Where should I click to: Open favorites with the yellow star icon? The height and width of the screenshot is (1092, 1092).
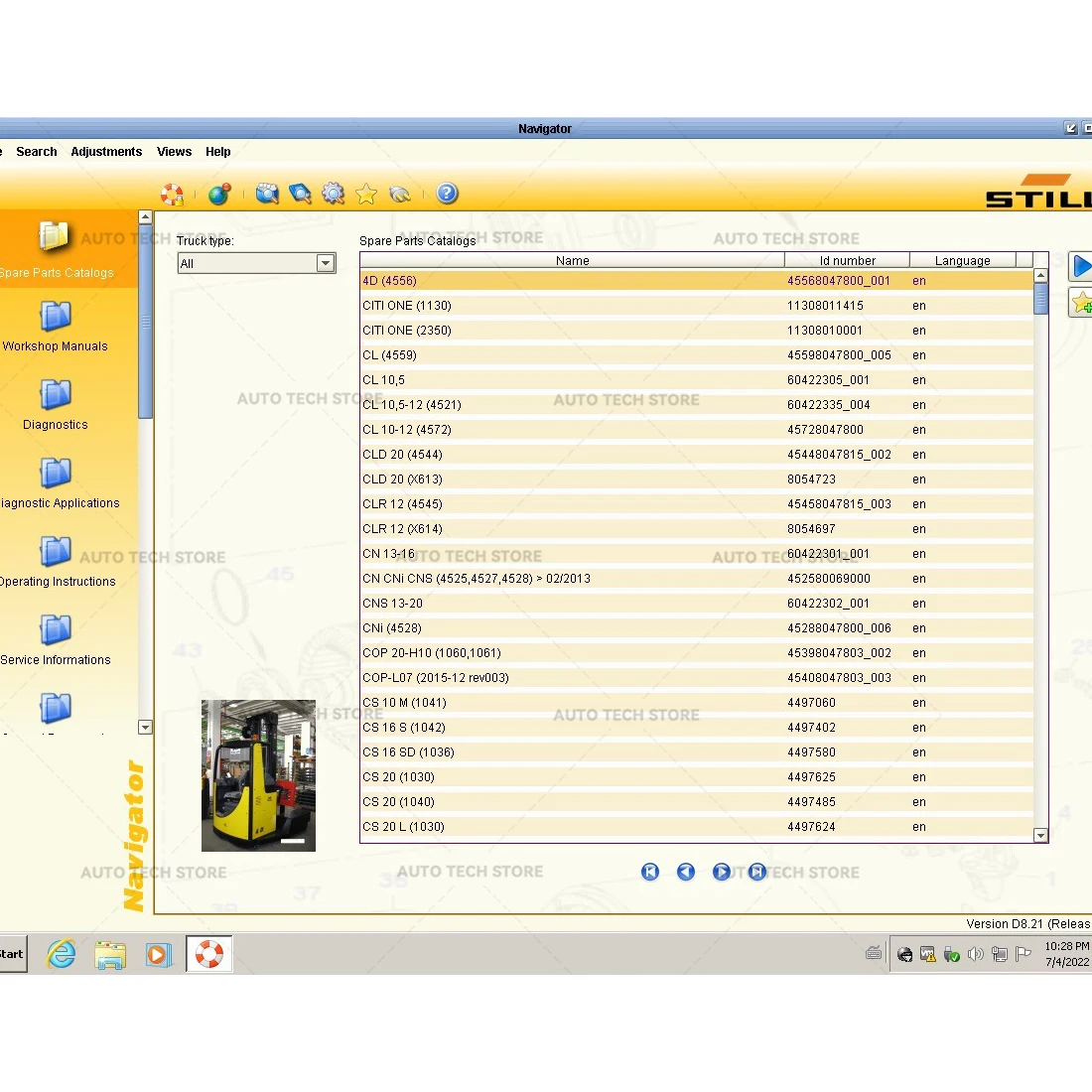pyautogui.click(x=366, y=194)
